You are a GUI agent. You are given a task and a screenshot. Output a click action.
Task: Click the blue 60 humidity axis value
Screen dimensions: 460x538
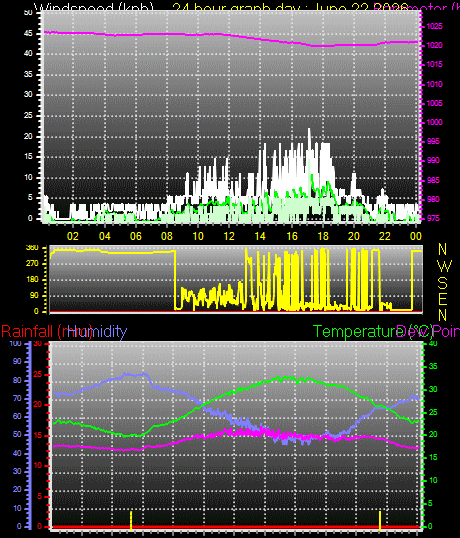(17, 416)
